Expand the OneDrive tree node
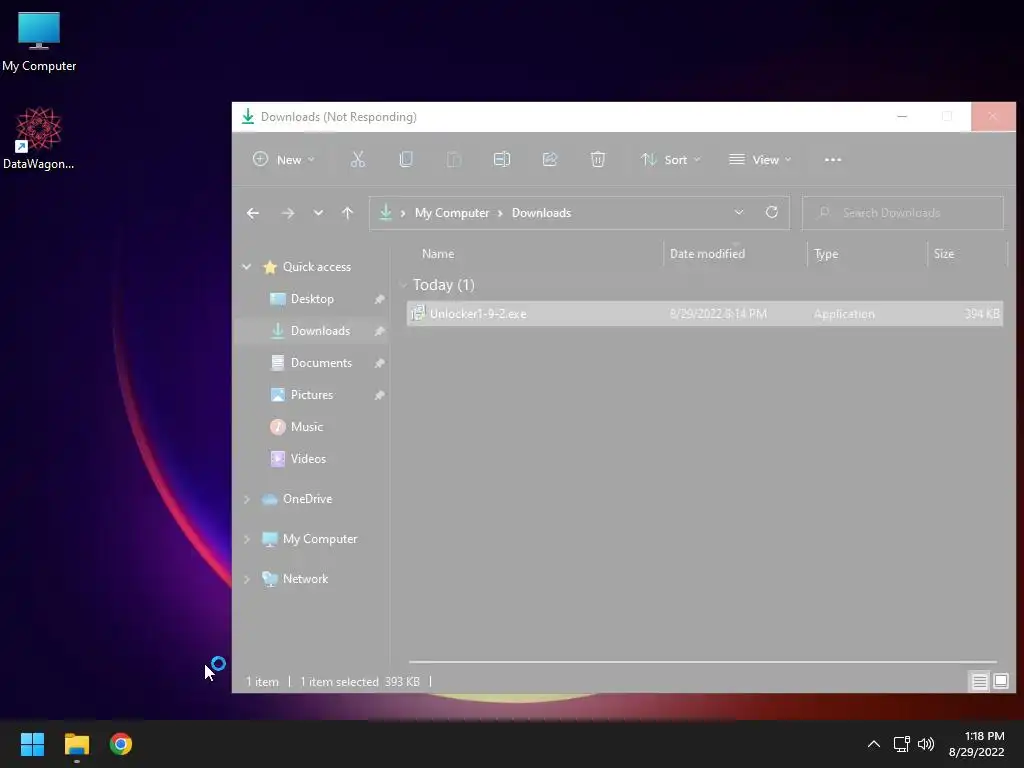 tap(247, 499)
